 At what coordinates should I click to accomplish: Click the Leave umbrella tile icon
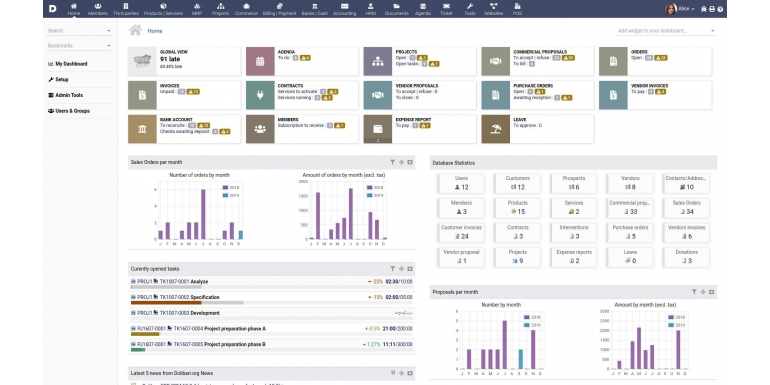(x=495, y=129)
